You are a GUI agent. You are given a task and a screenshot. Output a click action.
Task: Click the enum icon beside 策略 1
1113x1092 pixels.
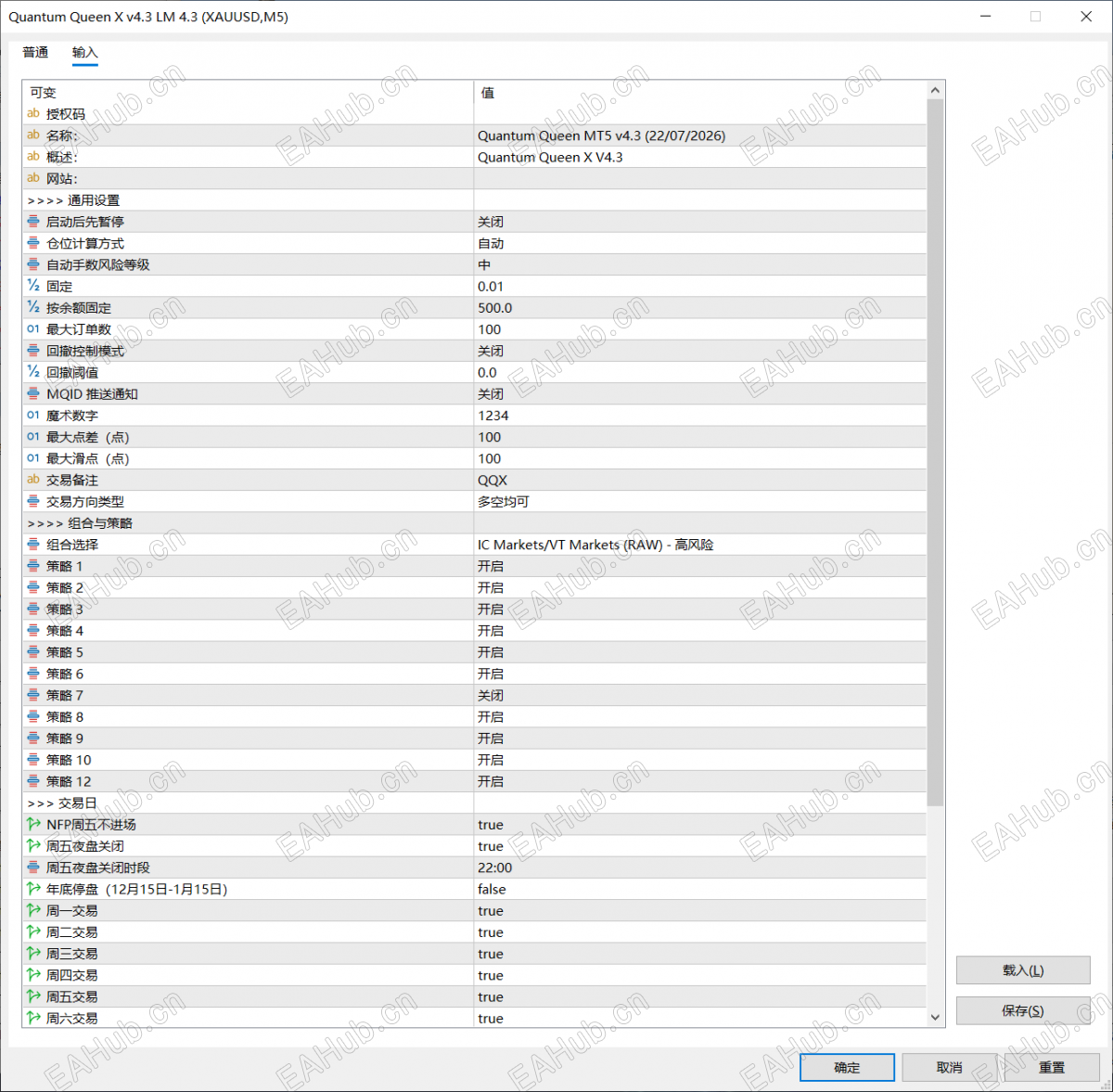coord(33,565)
